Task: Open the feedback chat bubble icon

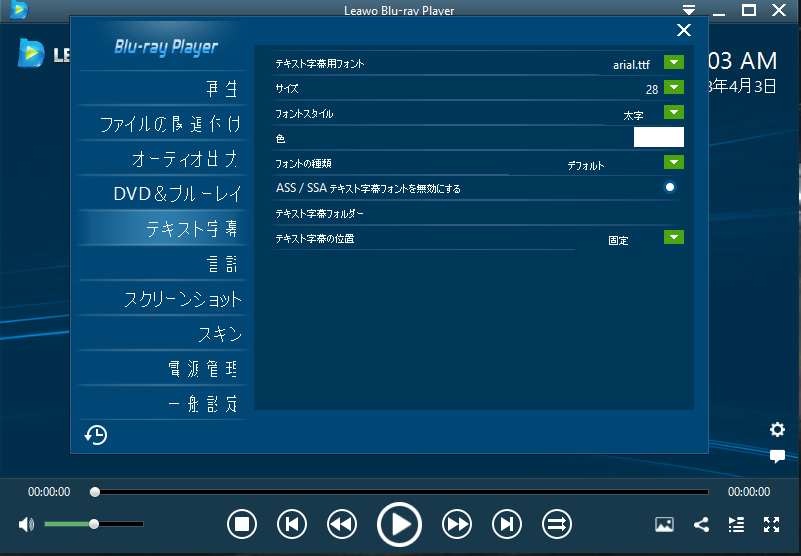Action: tap(777, 456)
